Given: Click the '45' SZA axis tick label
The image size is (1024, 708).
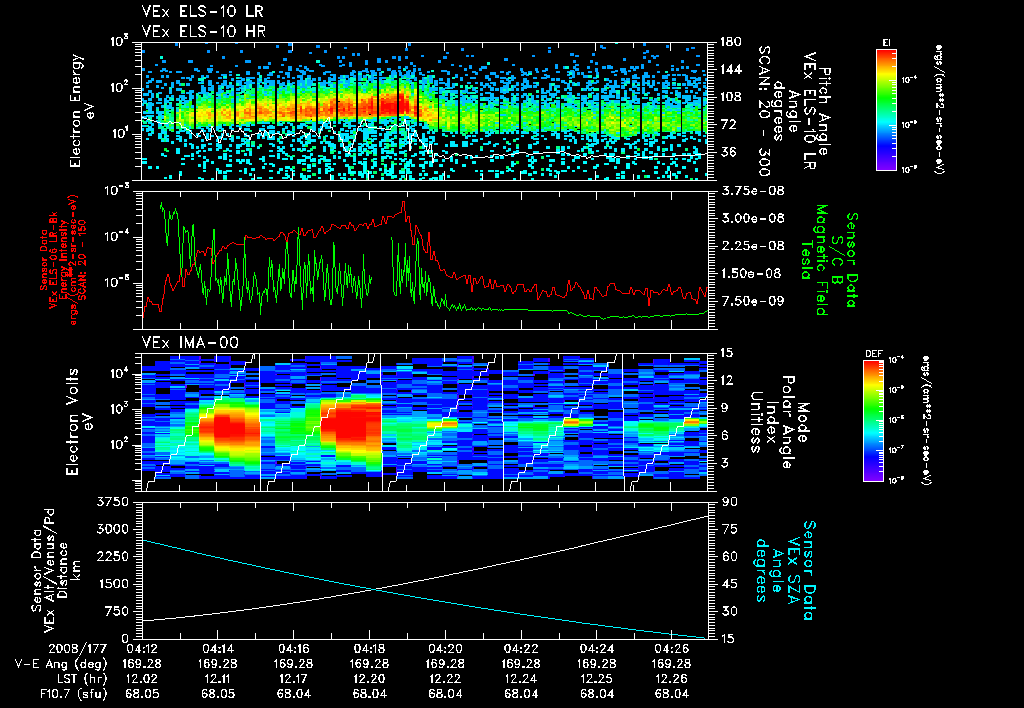Looking at the screenshot, I should click(x=729, y=584).
